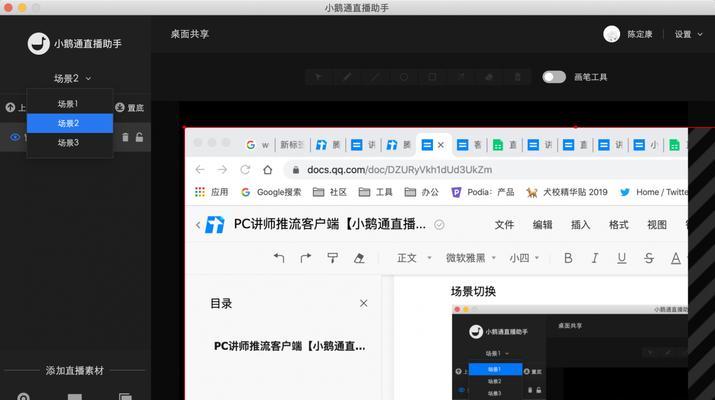Click the format painter icon
Screen dimensions: 715x400
pyautogui.click(x=332, y=258)
